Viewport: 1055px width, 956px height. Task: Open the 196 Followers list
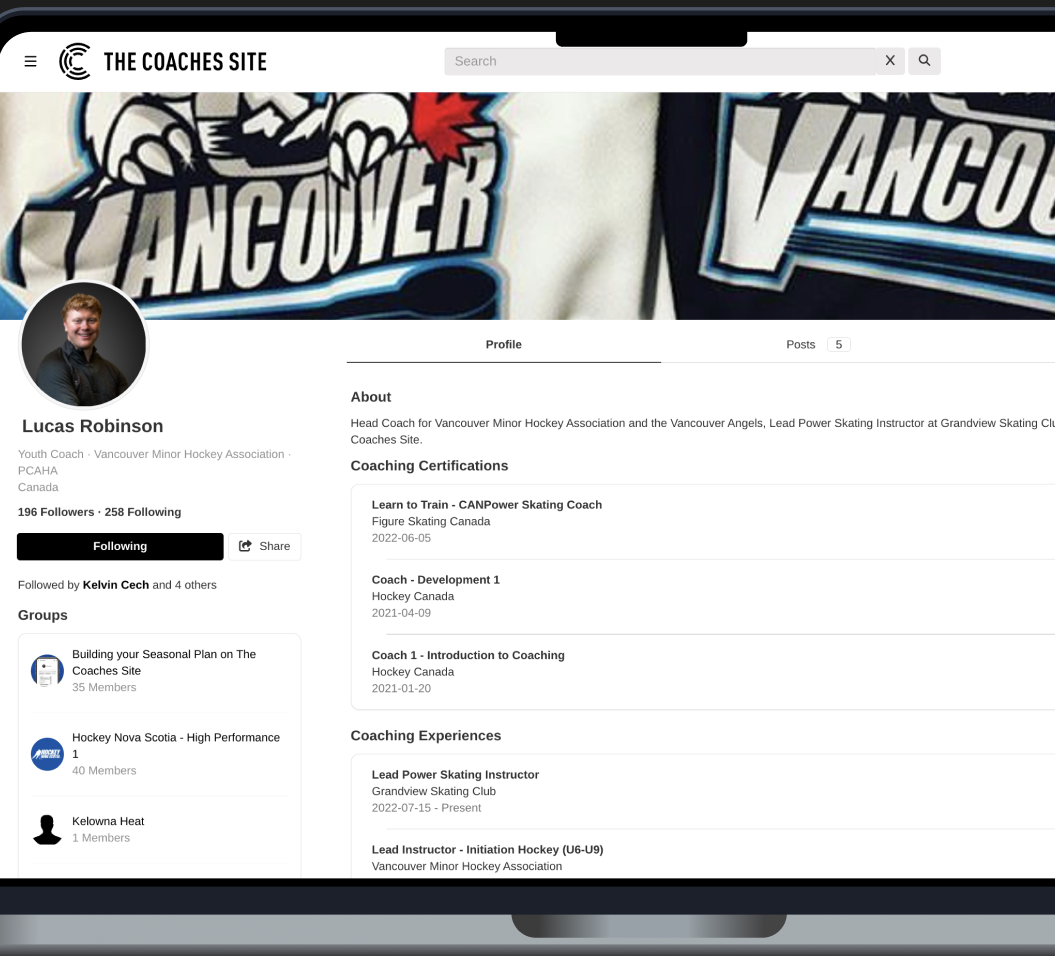56,512
